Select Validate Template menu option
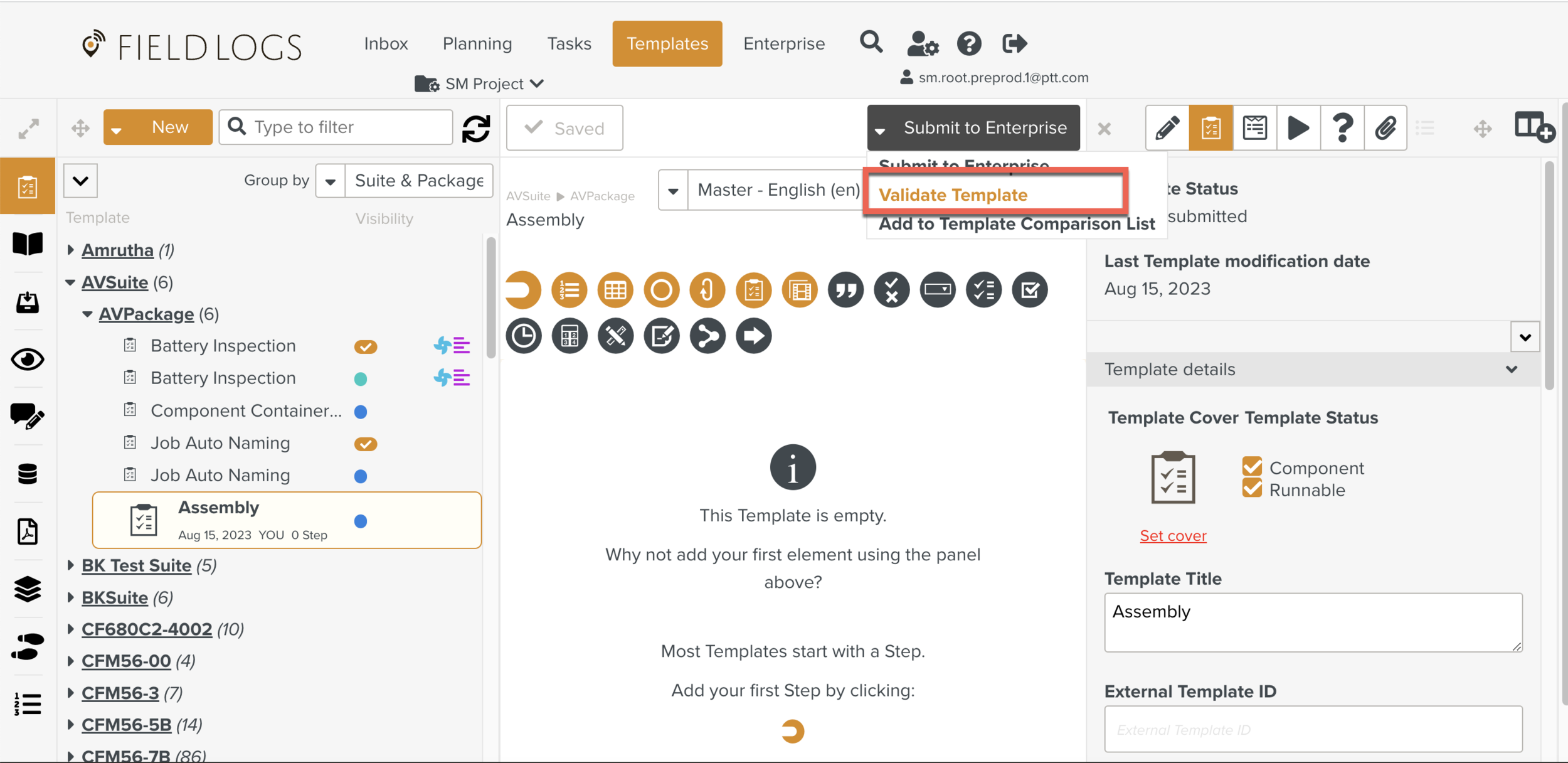1568x763 pixels. pos(953,195)
